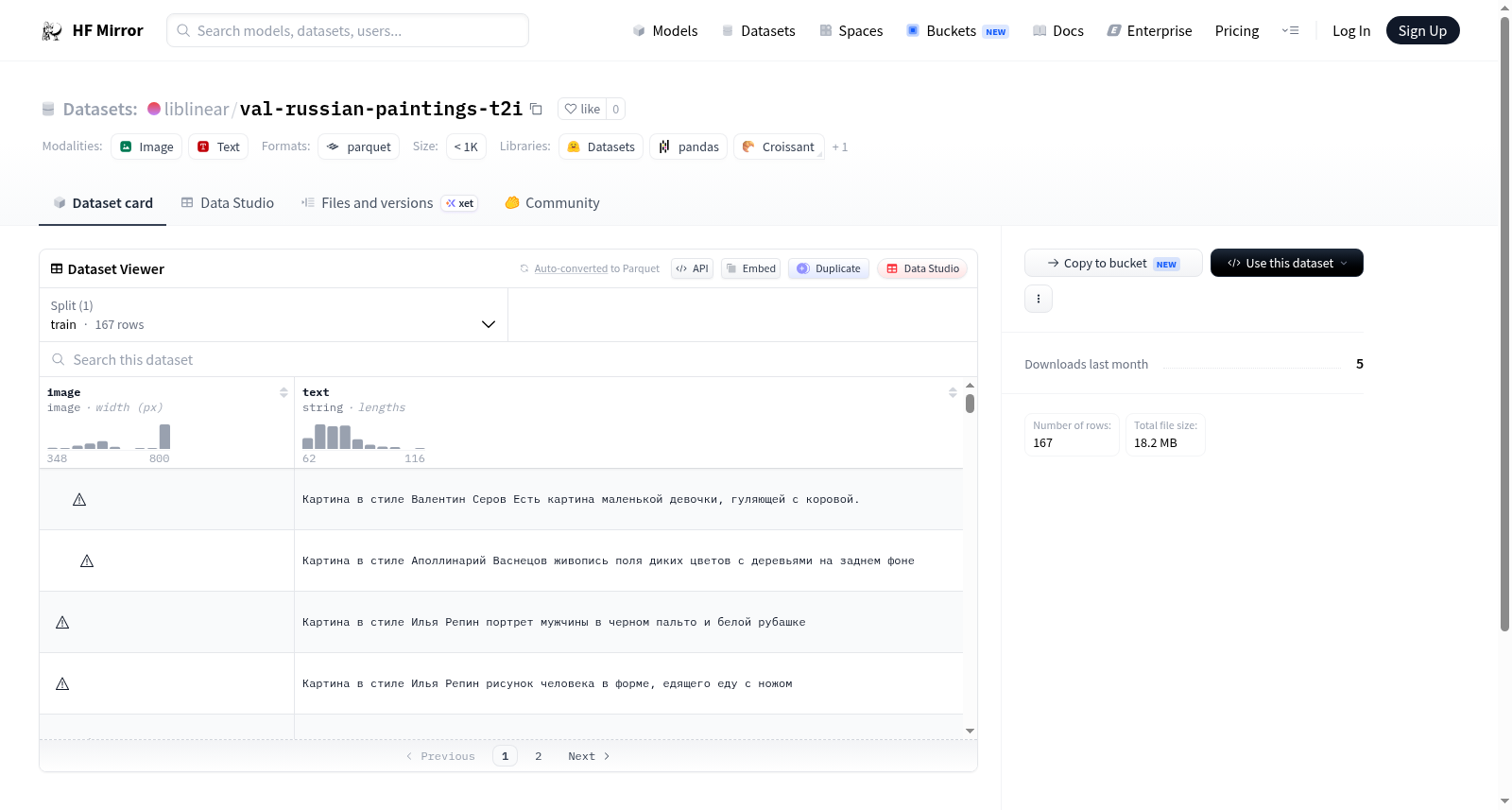Click the warning icon in the портрет мужчины row

click(x=62, y=622)
